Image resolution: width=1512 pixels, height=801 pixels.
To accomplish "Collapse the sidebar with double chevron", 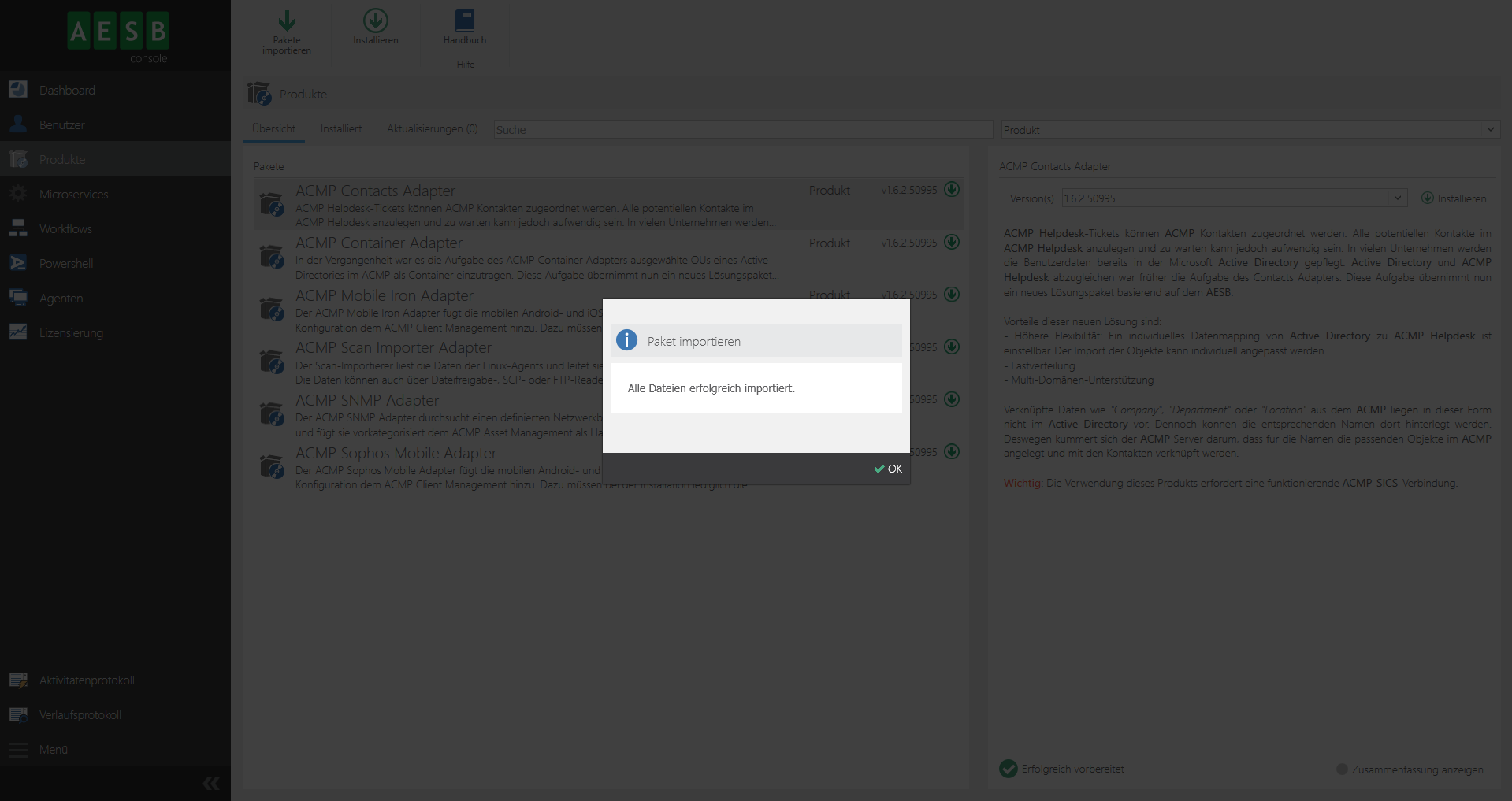I will point(211,783).
